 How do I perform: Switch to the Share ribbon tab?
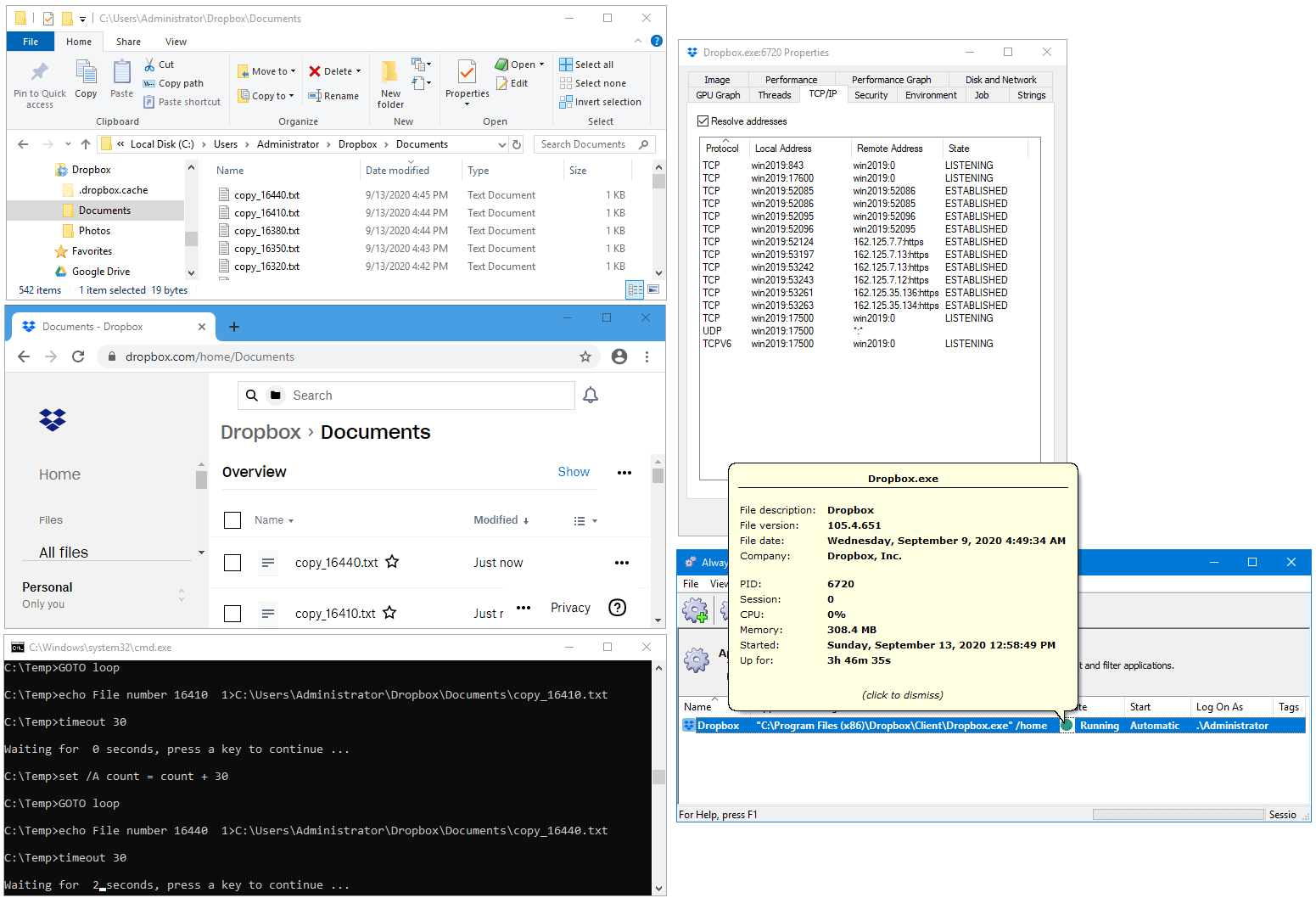point(128,42)
